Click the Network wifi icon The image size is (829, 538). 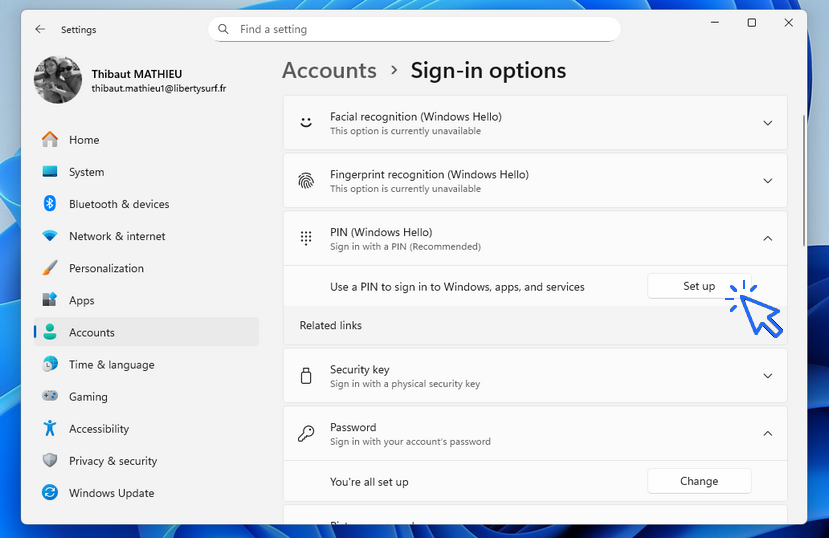(50, 236)
